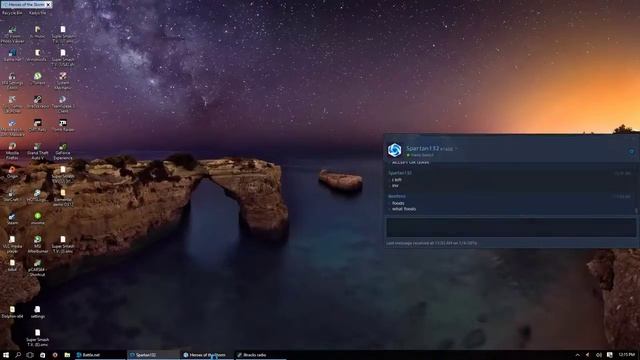This screenshot has height=360, width=640.
Task: Open Windows search from the taskbar
Action: point(18,355)
